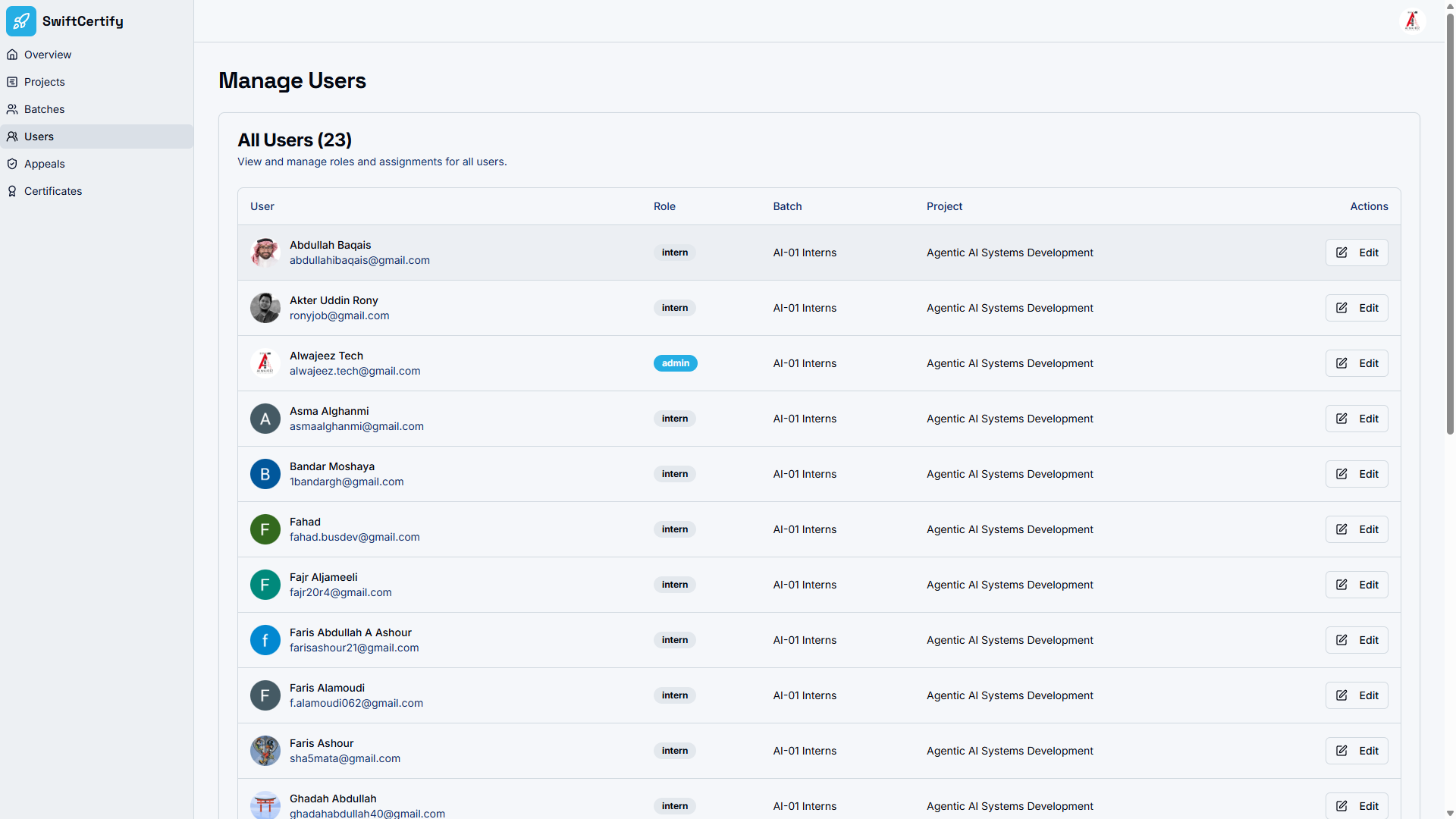
Task: Click the Projects icon in sidebar
Action: (12, 82)
